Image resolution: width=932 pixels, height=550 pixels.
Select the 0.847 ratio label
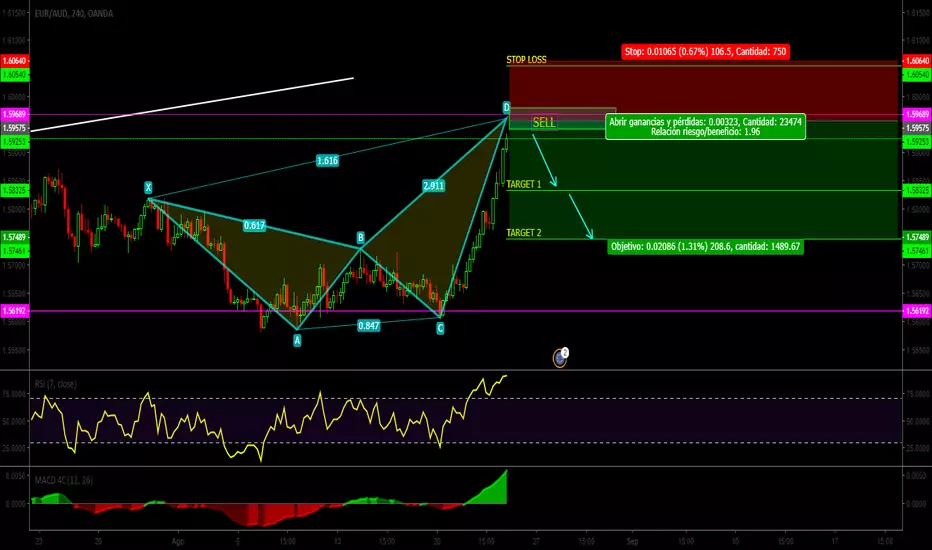point(369,325)
